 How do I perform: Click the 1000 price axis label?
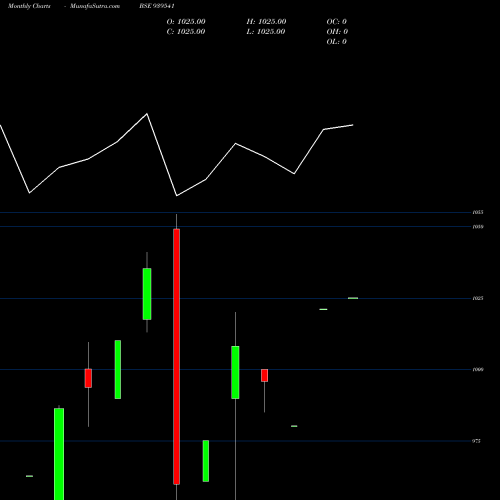pos(478,370)
